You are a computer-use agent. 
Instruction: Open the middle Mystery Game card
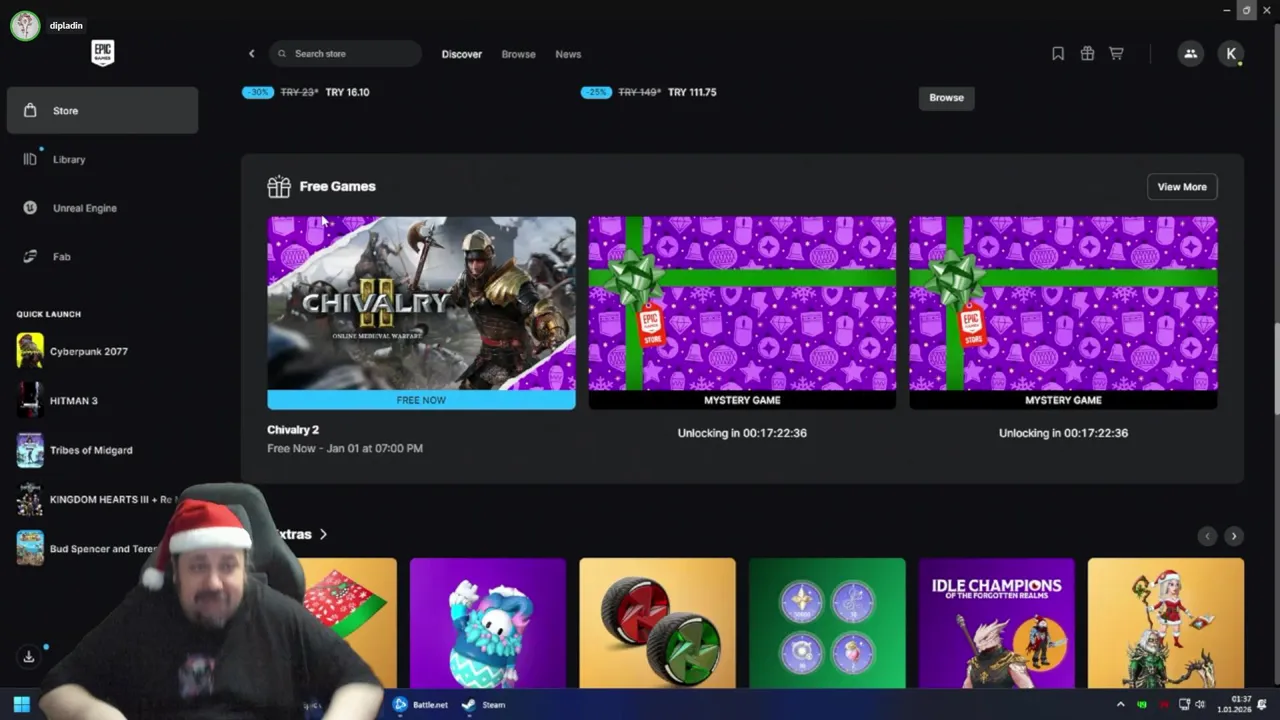click(x=742, y=312)
